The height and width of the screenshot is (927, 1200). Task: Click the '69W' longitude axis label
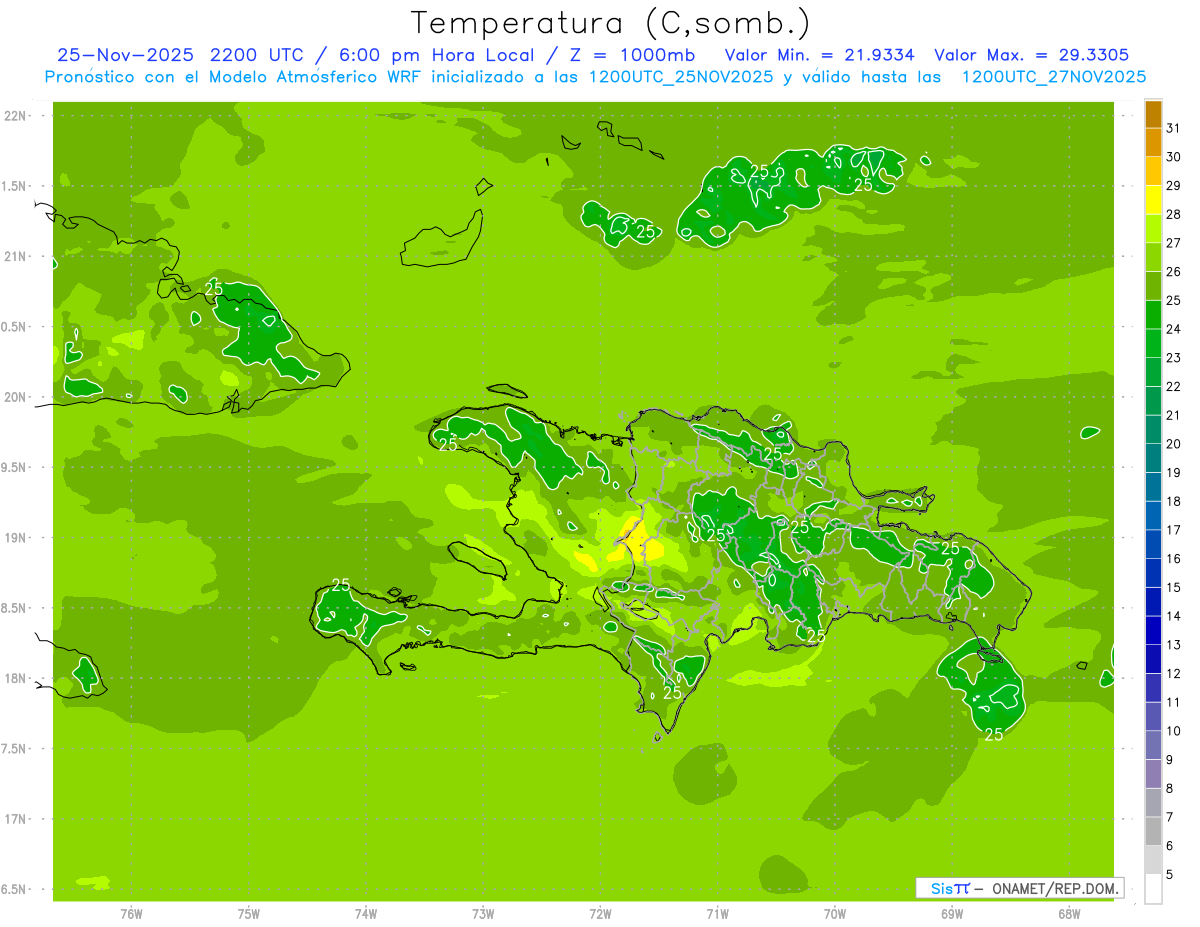tap(952, 914)
